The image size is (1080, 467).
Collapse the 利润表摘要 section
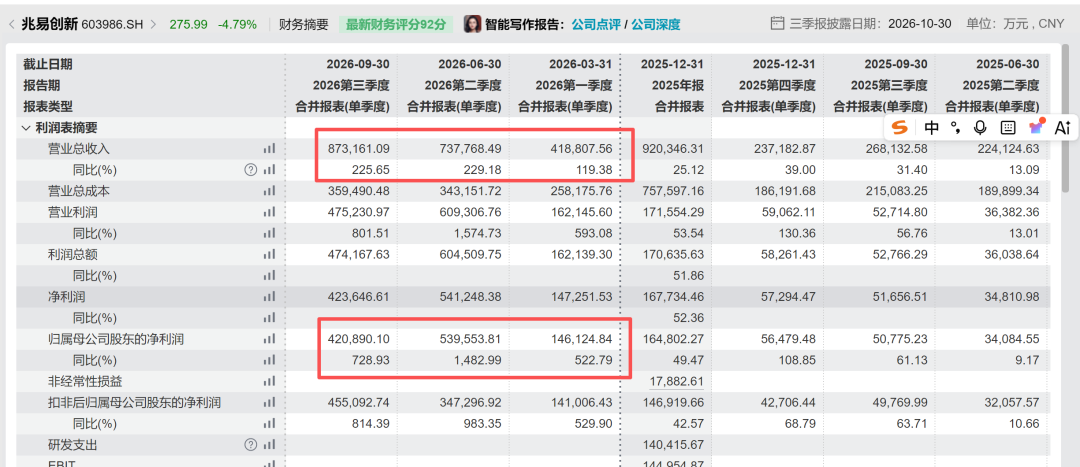[26, 127]
